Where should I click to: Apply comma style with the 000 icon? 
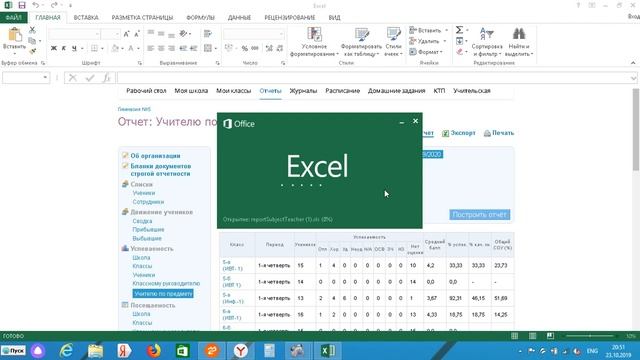[x=255, y=48]
